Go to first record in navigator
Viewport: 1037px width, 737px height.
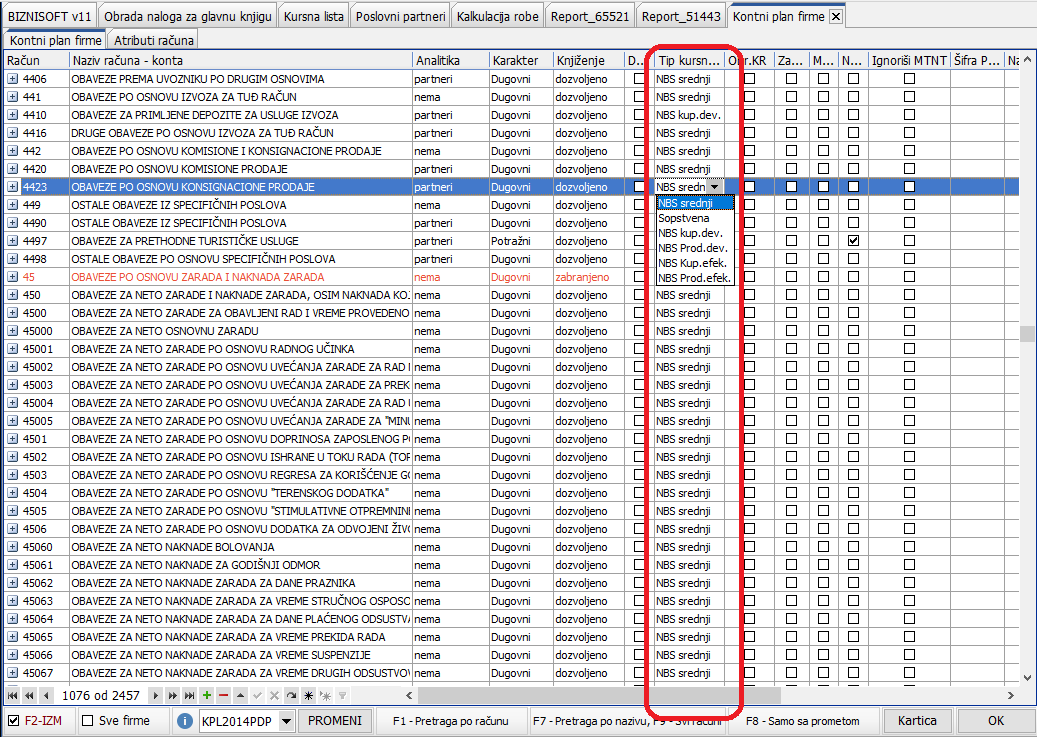[13, 695]
